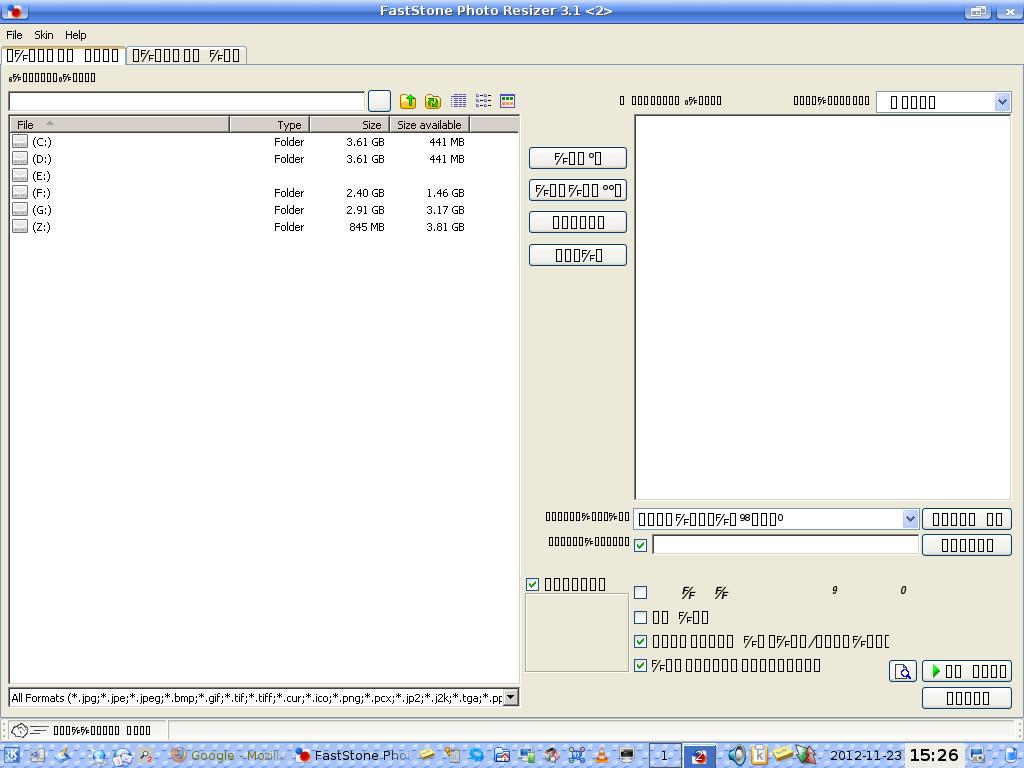
Task: Click the network computers icon in taskbar
Action: pyautogui.click(x=526, y=756)
